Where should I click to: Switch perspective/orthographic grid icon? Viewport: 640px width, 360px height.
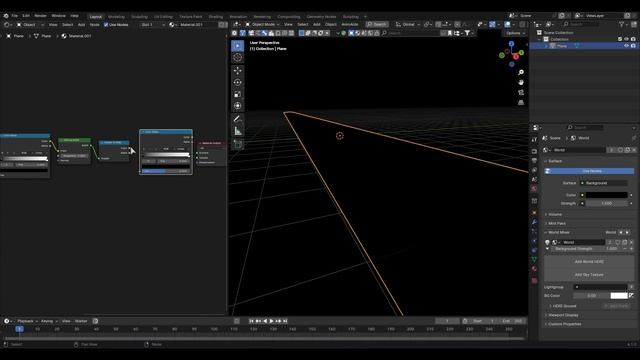click(x=521, y=102)
